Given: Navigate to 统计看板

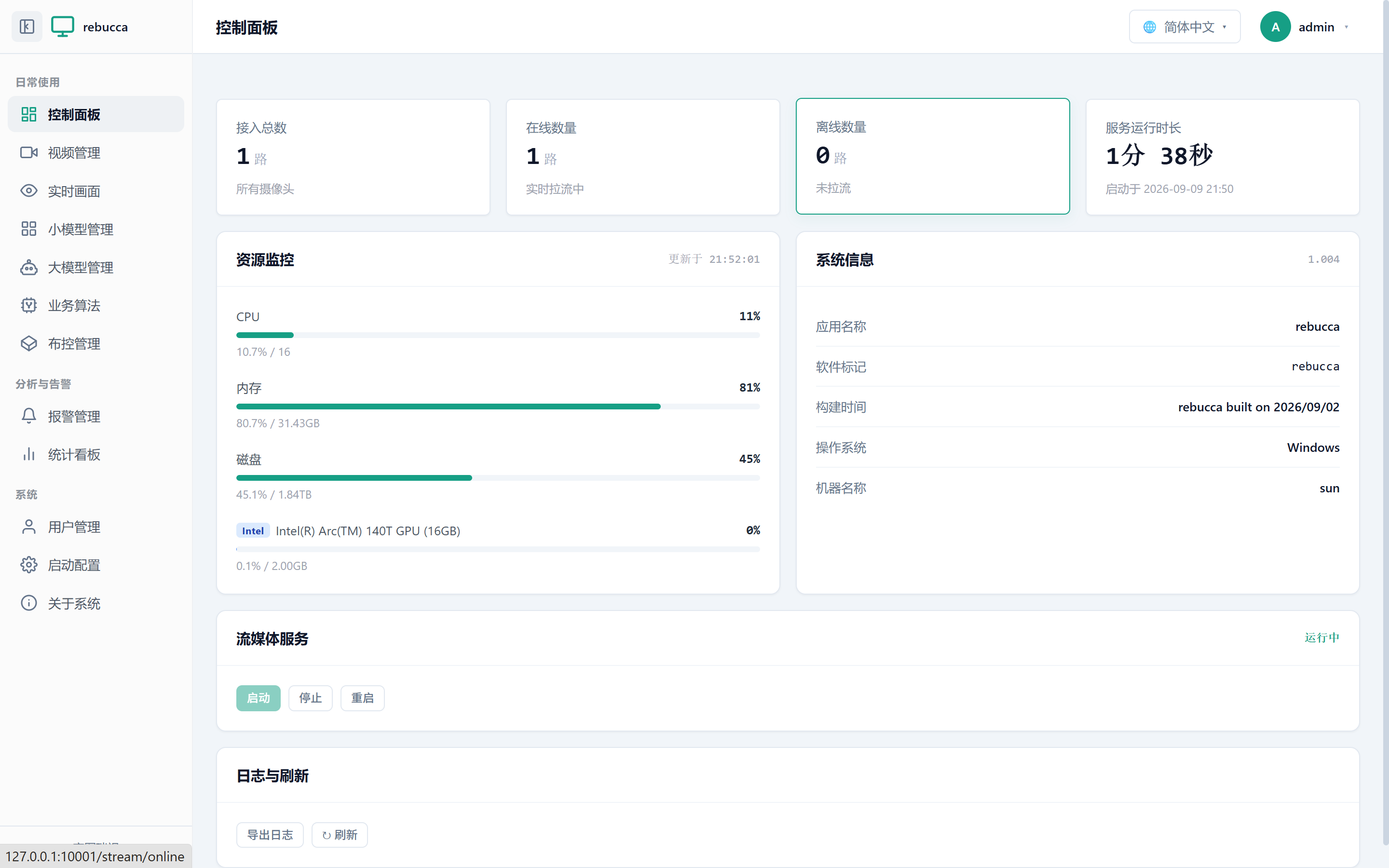Looking at the screenshot, I should tap(96, 454).
